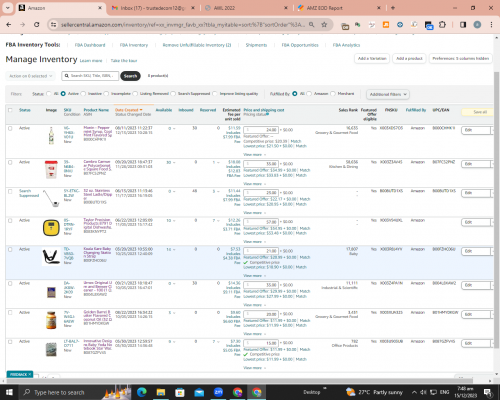Switch to the AMZ EOD Report tab

click(339, 8)
